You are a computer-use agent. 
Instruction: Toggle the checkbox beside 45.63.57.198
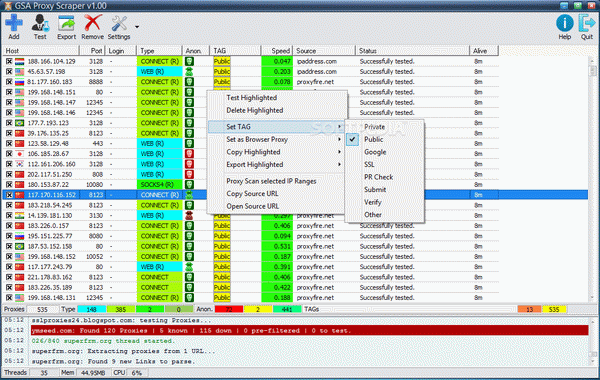tap(9, 72)
